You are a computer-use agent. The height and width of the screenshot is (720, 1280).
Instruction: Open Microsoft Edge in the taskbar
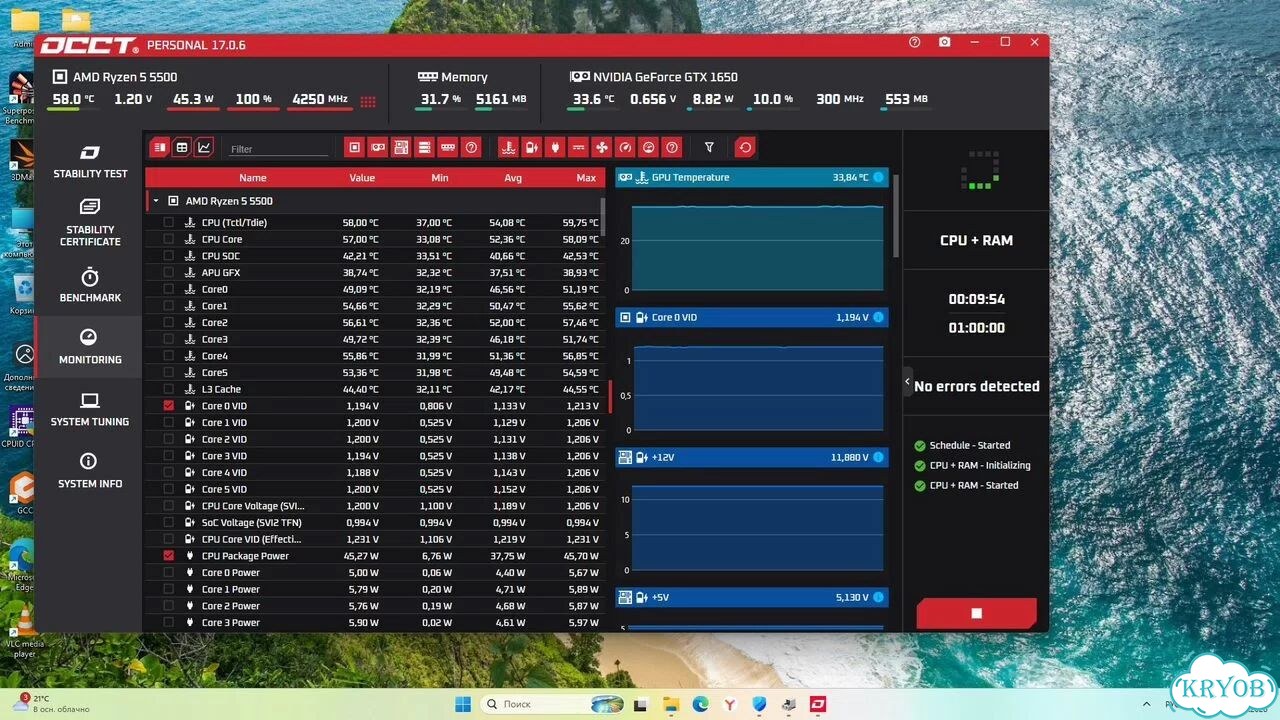[701, 705]
